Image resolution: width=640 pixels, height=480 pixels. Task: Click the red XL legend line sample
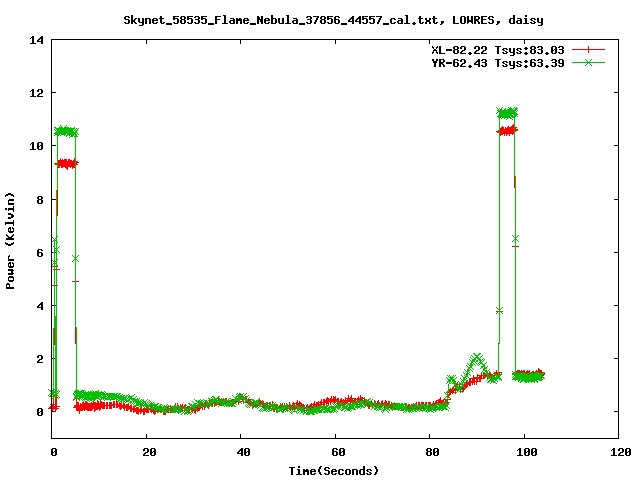(588, 50)
